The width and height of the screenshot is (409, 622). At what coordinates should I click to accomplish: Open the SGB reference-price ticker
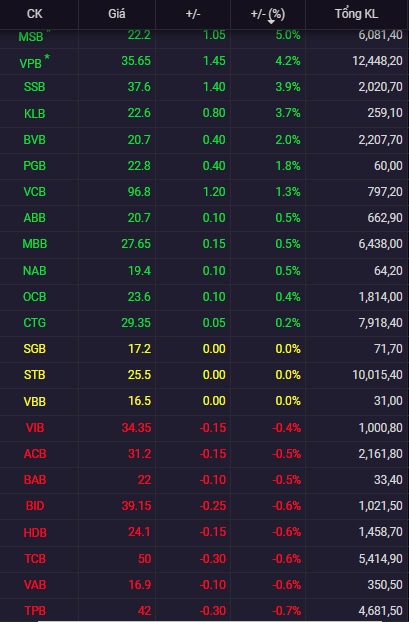coord(35,349)
